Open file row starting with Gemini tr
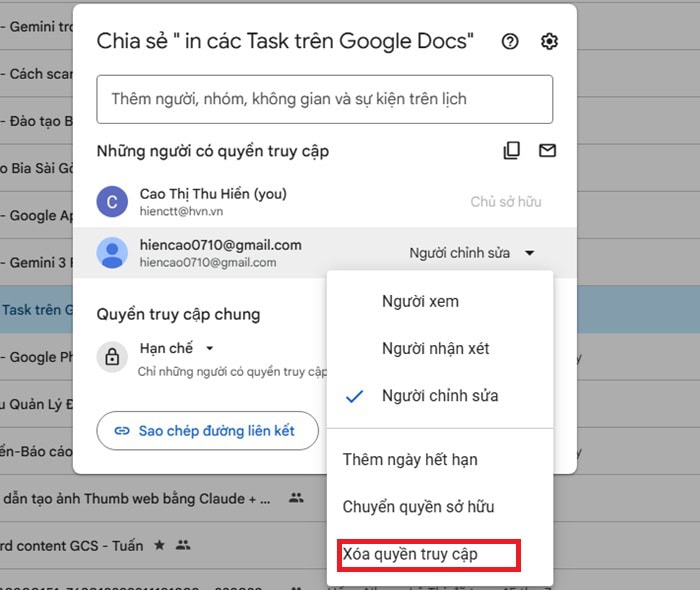The width and height of the screenshot is (700, 590). point(37,27)
